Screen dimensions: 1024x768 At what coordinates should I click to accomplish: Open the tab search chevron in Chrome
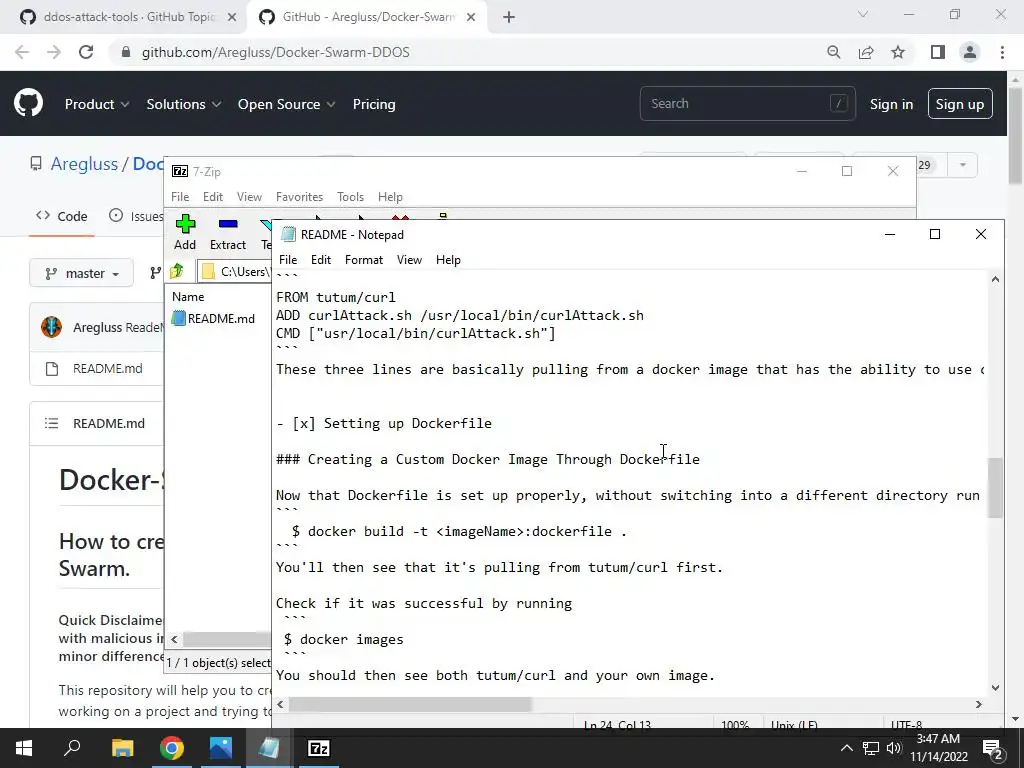863,14
